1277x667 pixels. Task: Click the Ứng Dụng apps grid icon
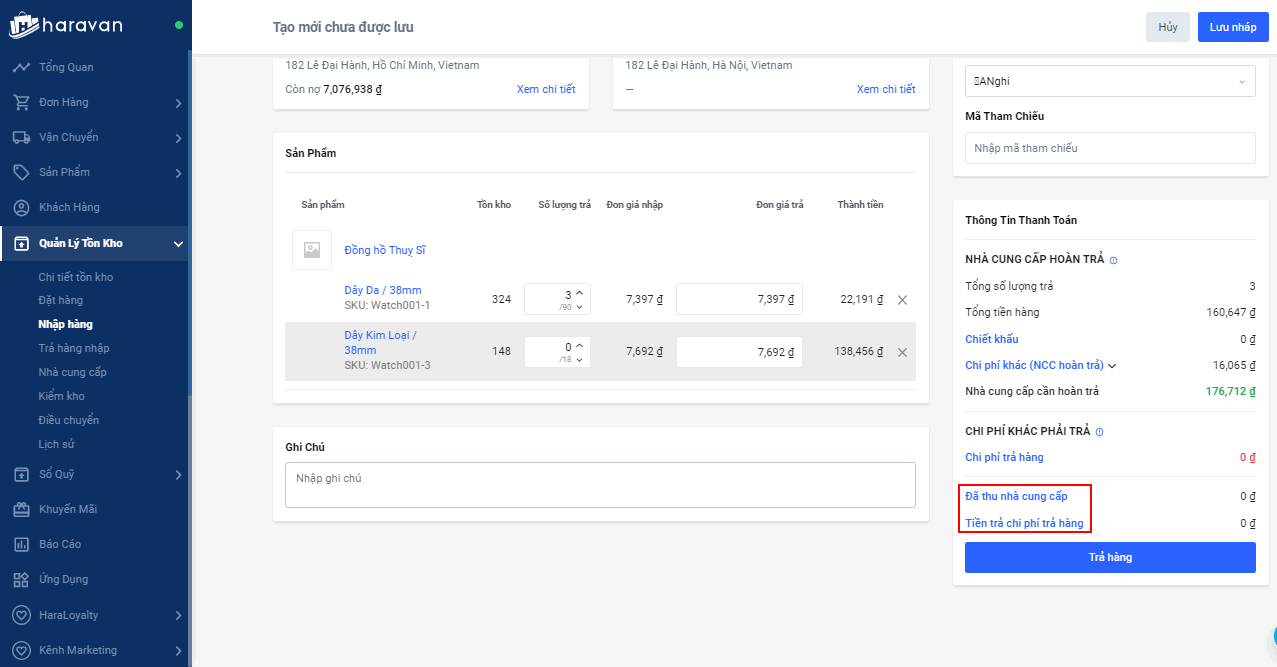(x=21, y=579)
